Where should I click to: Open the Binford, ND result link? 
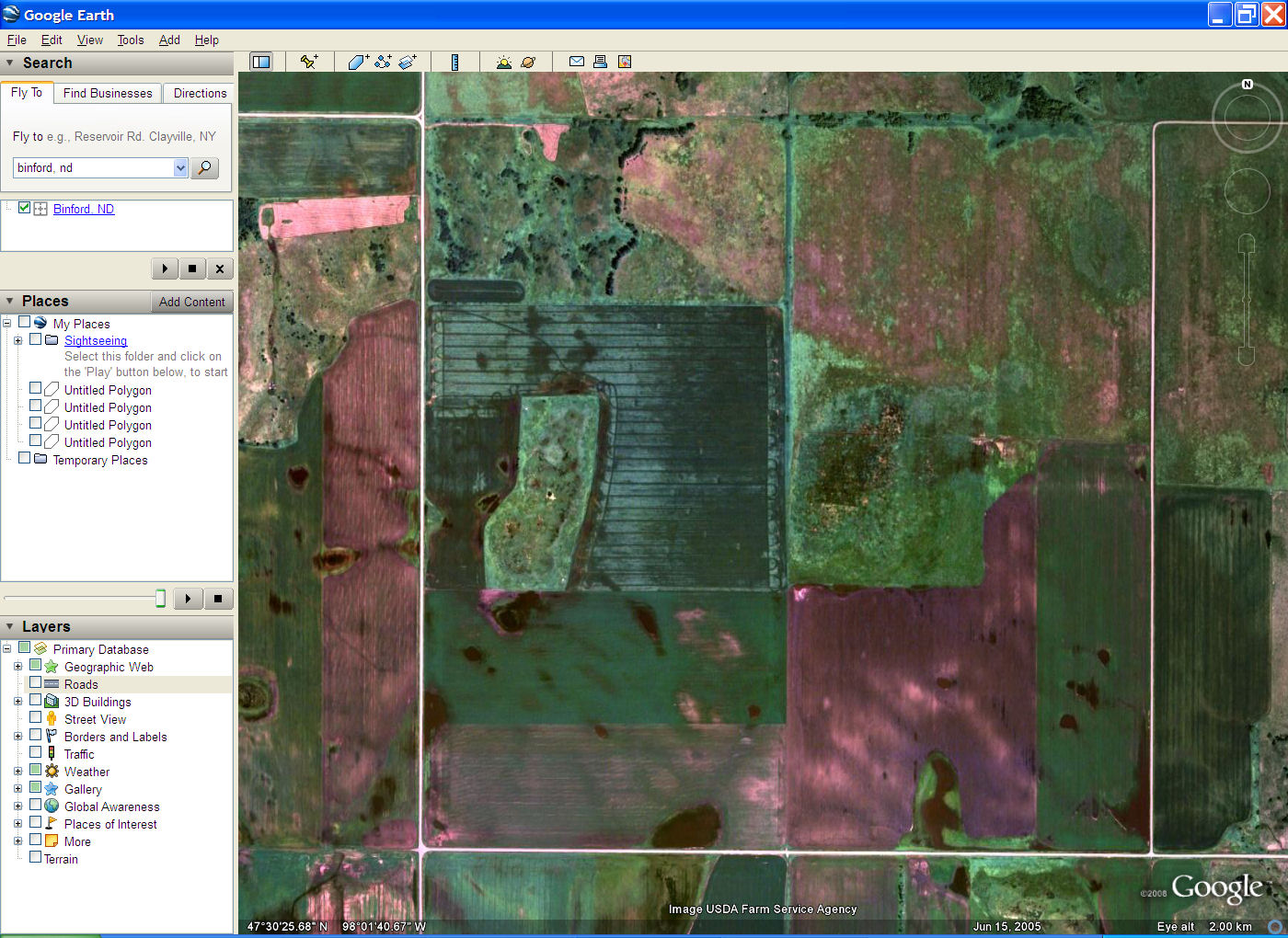point(84,209)
